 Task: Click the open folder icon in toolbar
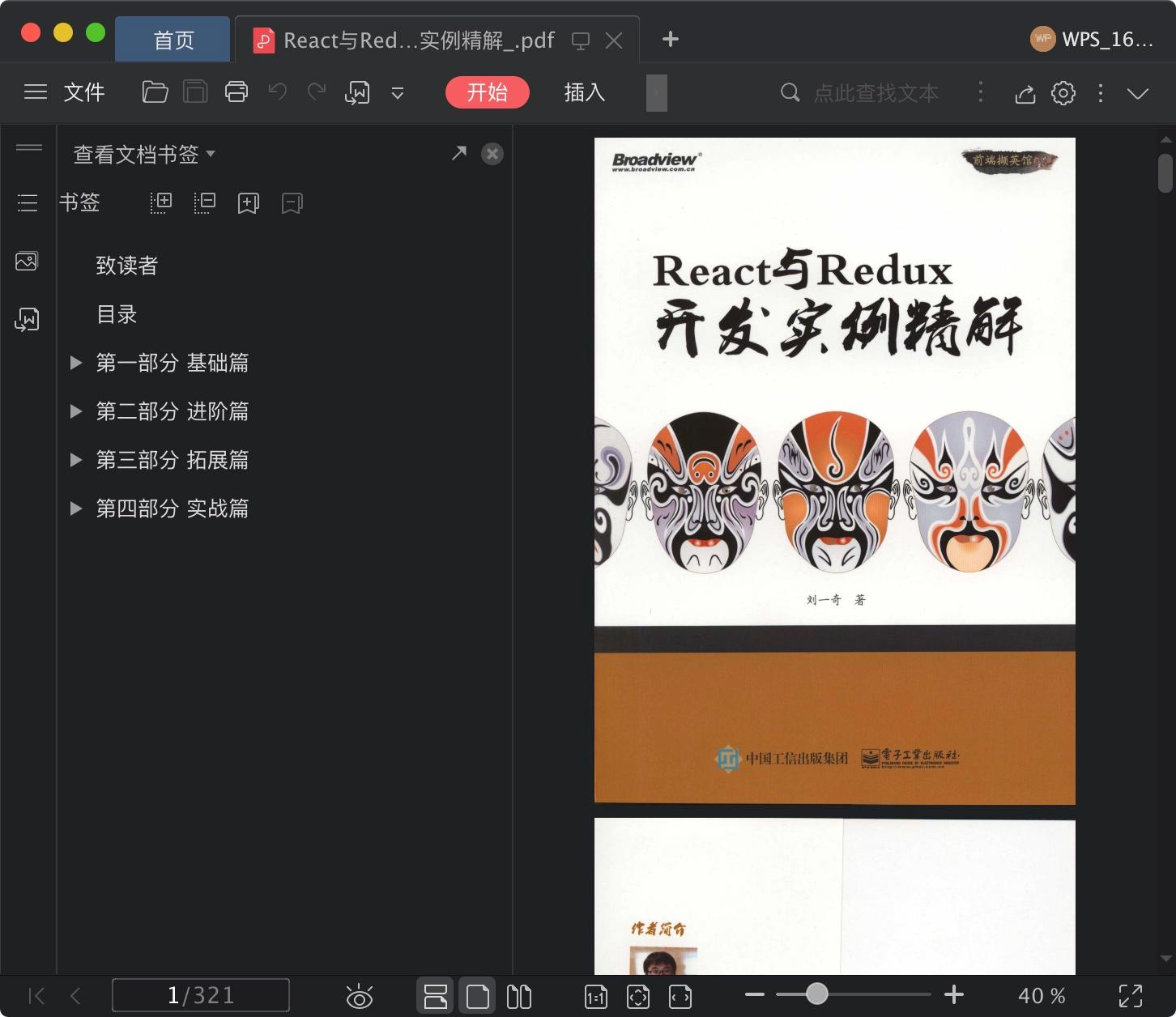coord(155,92)
